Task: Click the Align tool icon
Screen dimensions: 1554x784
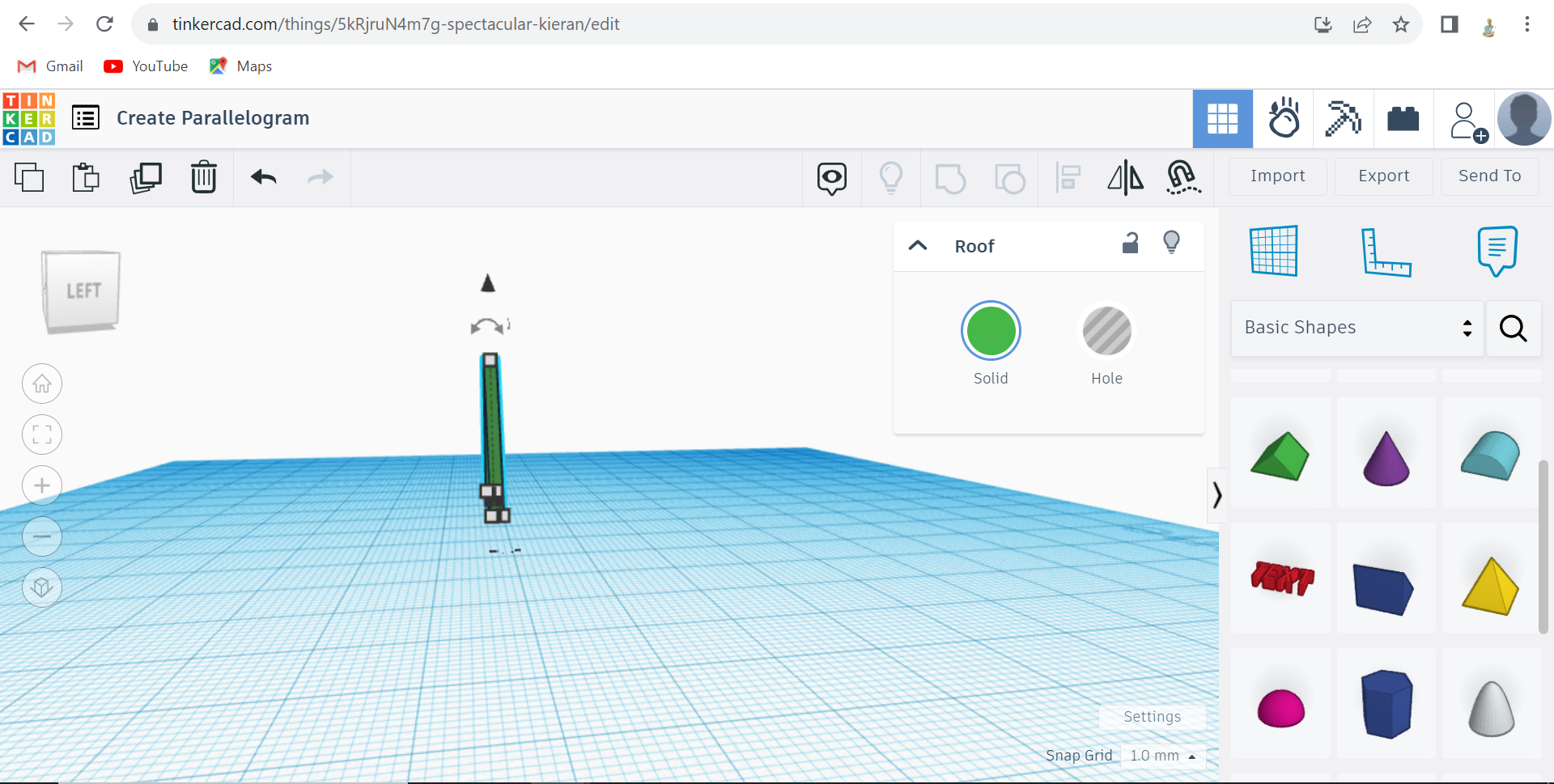Action: coord(1068,177)
